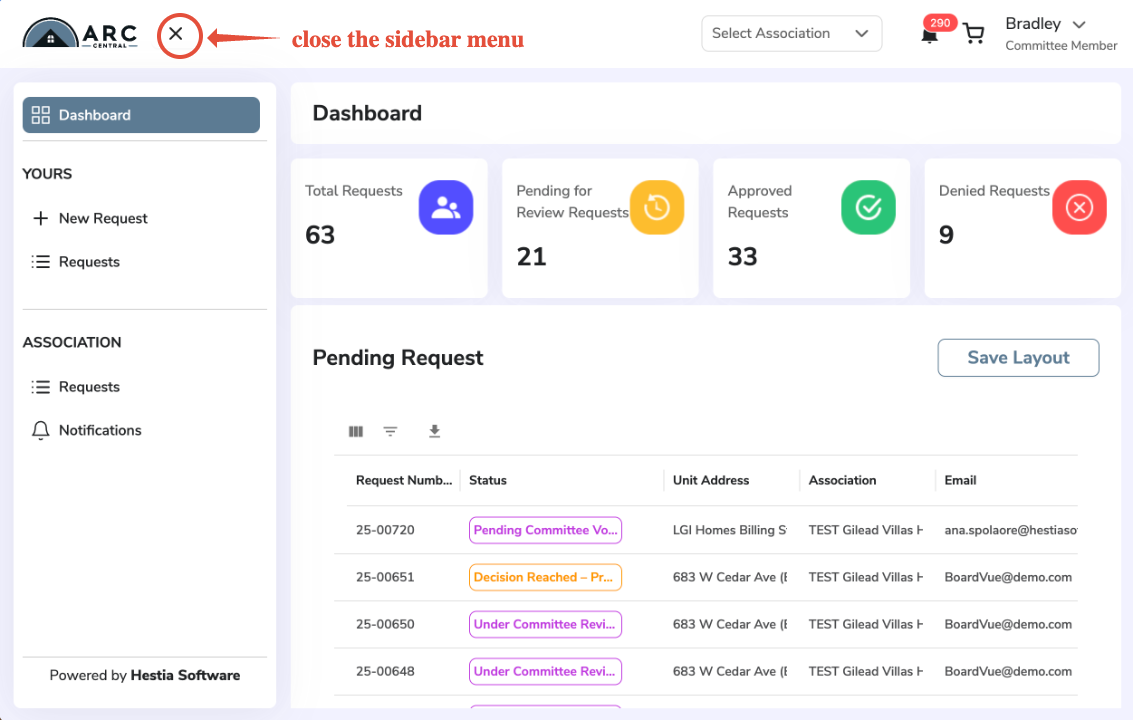Click the Denied Requests count 9
Image resolution: width=1133 pixels, height=720 pixels.
click(x=947, y=235)
